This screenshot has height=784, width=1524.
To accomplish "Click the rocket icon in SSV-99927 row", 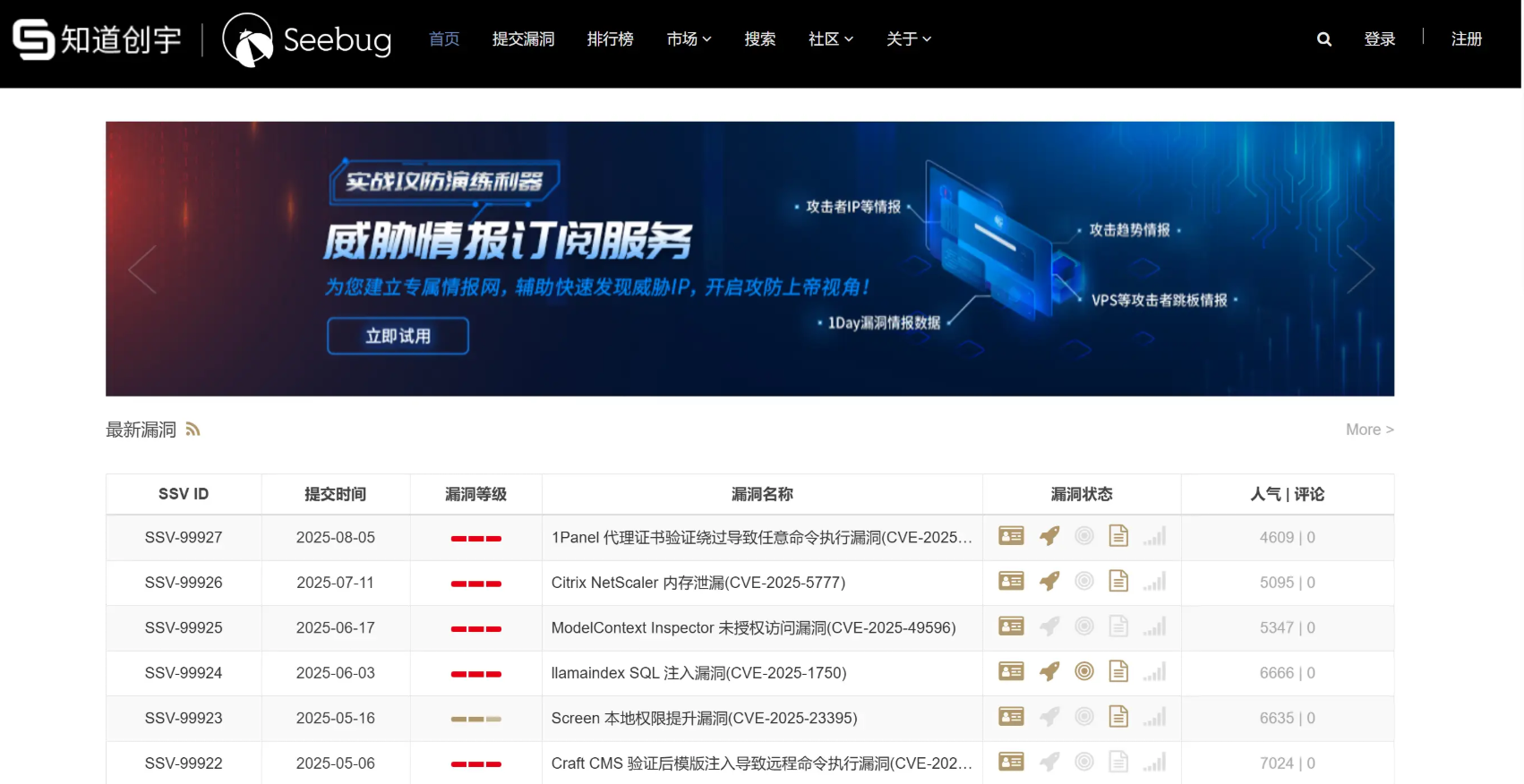I will (1049, 537).
